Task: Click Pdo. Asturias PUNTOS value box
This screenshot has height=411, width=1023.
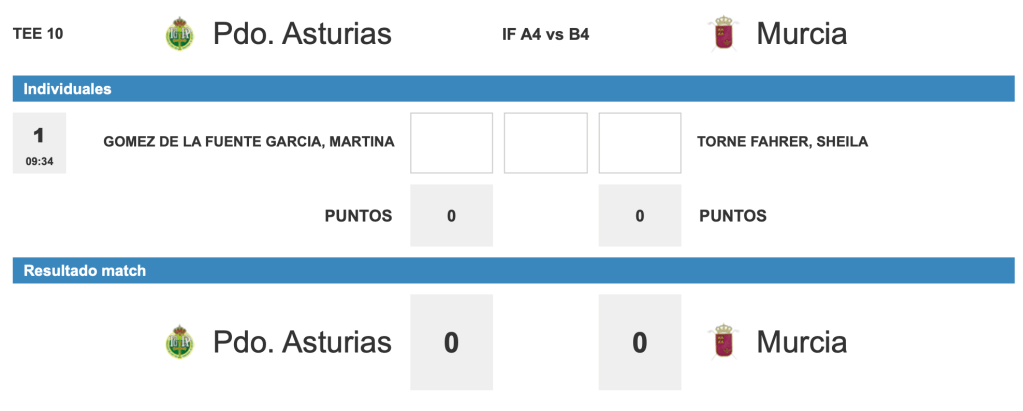Action: point(451,215)
